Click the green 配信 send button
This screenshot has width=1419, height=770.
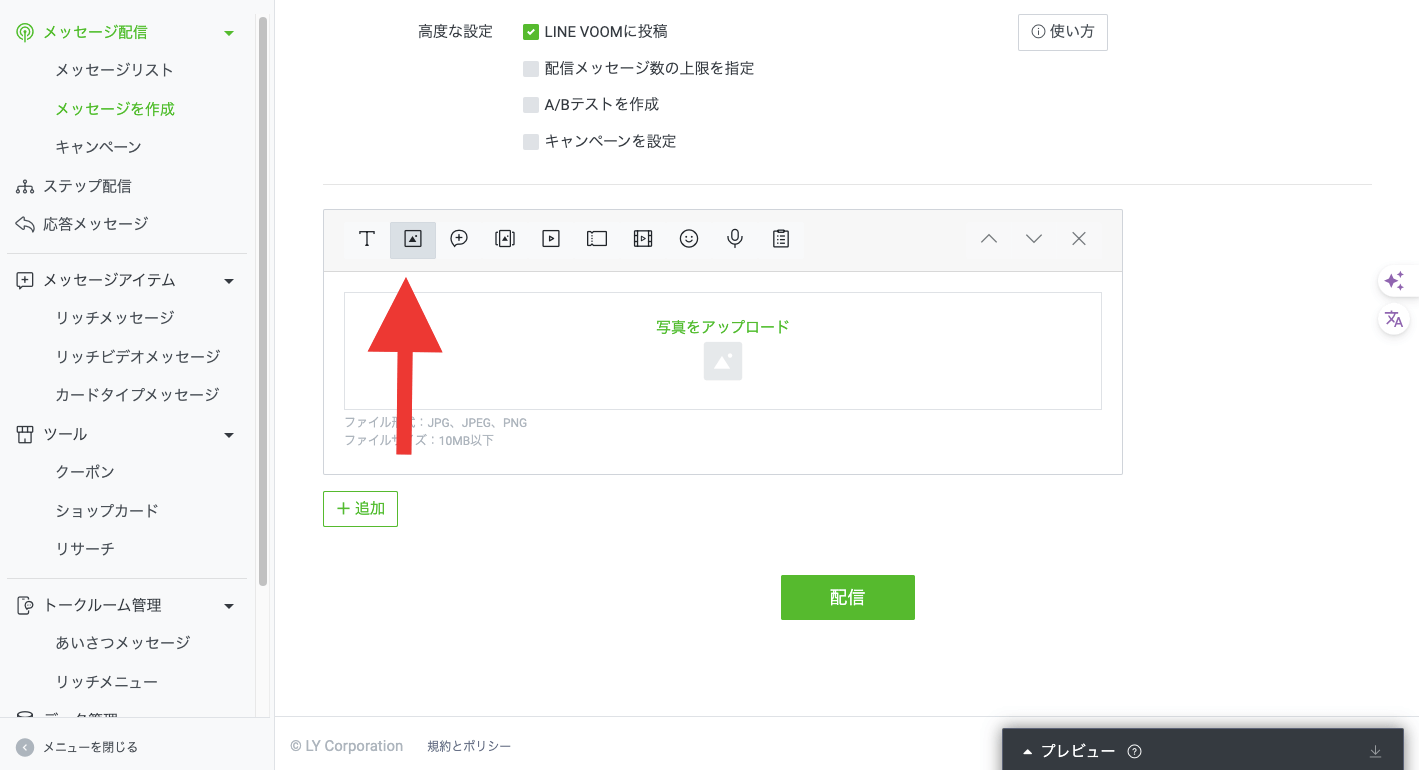coord(848,597)
